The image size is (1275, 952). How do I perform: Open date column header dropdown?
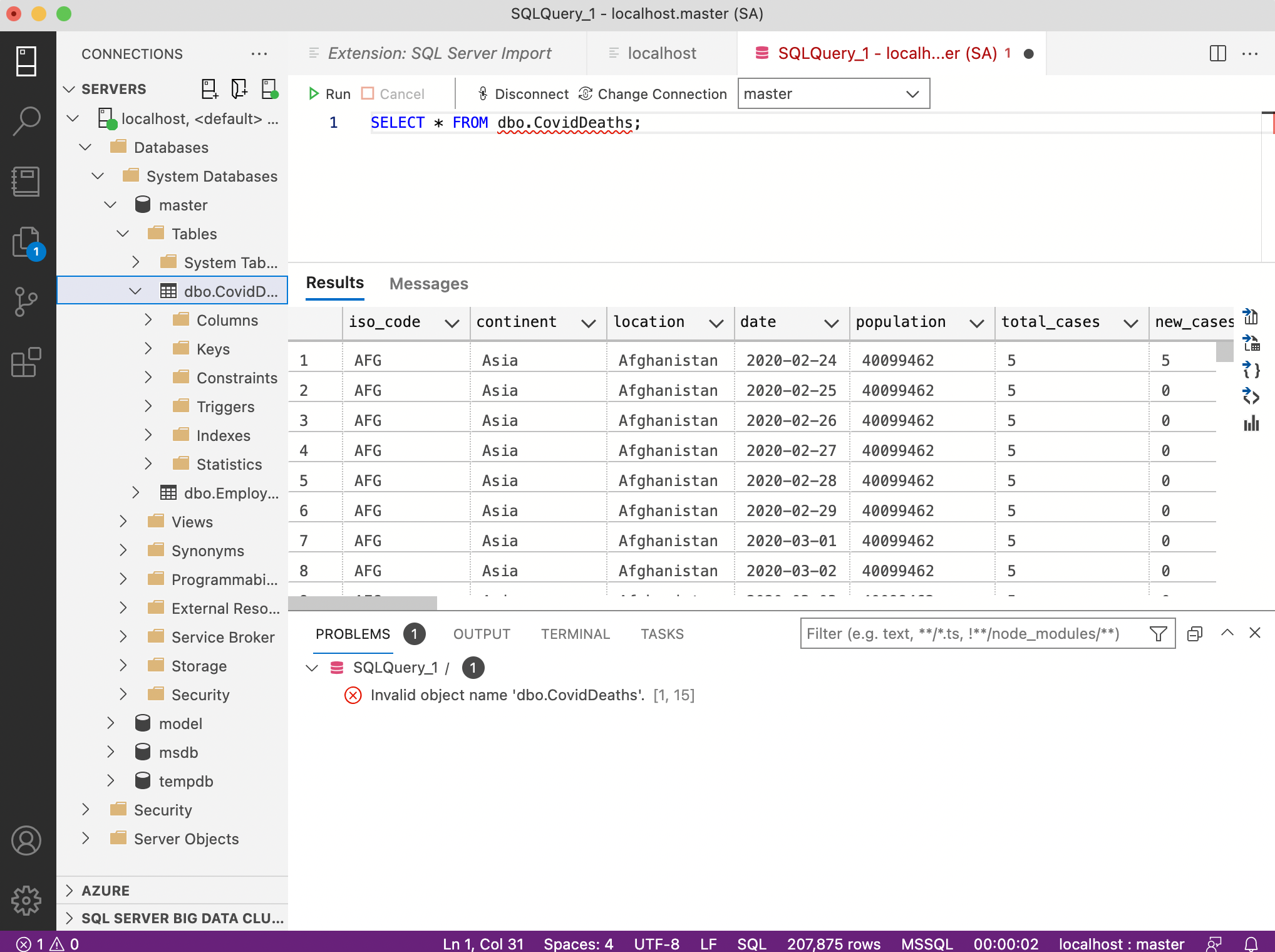(x=832, y=323)
